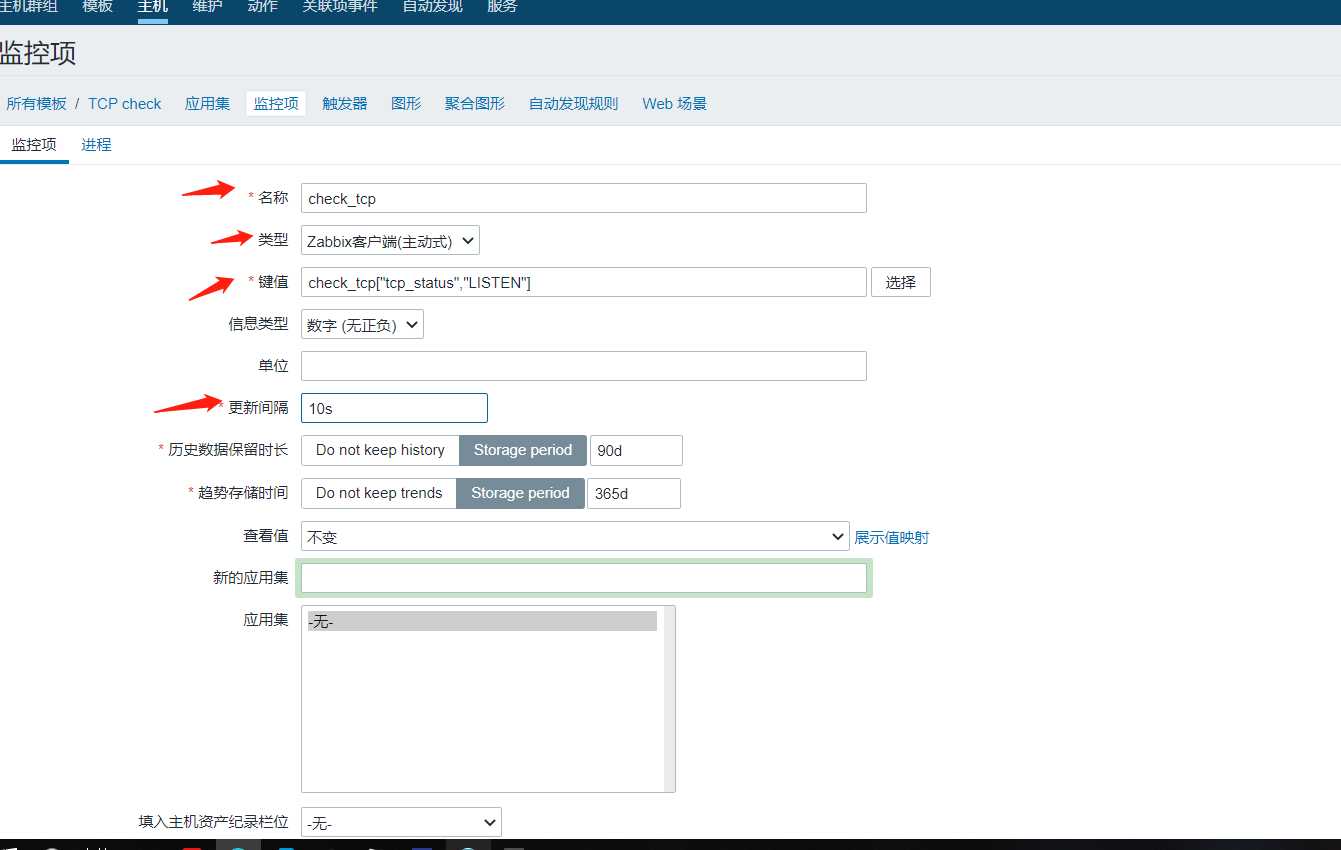Select the highlighted 监控项 sub-navigation link
Screen dimensions: 1341x850
point(276,103)
